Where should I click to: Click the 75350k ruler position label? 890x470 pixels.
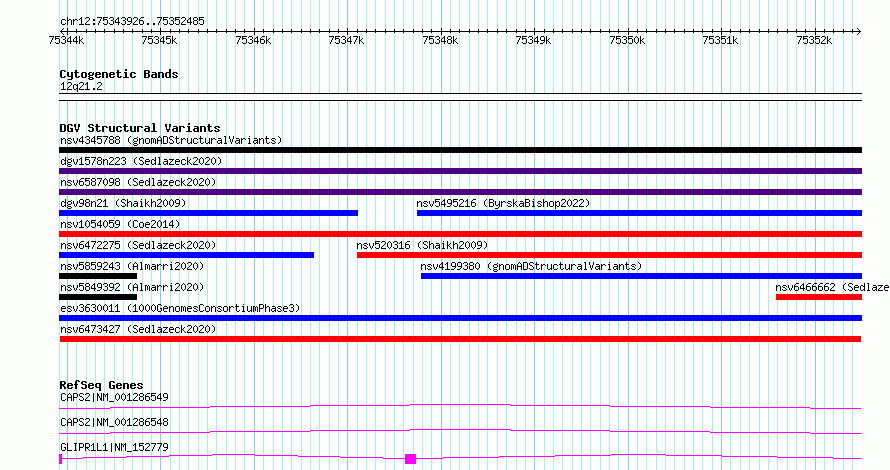pyautogui.click(x=627, y=40)
